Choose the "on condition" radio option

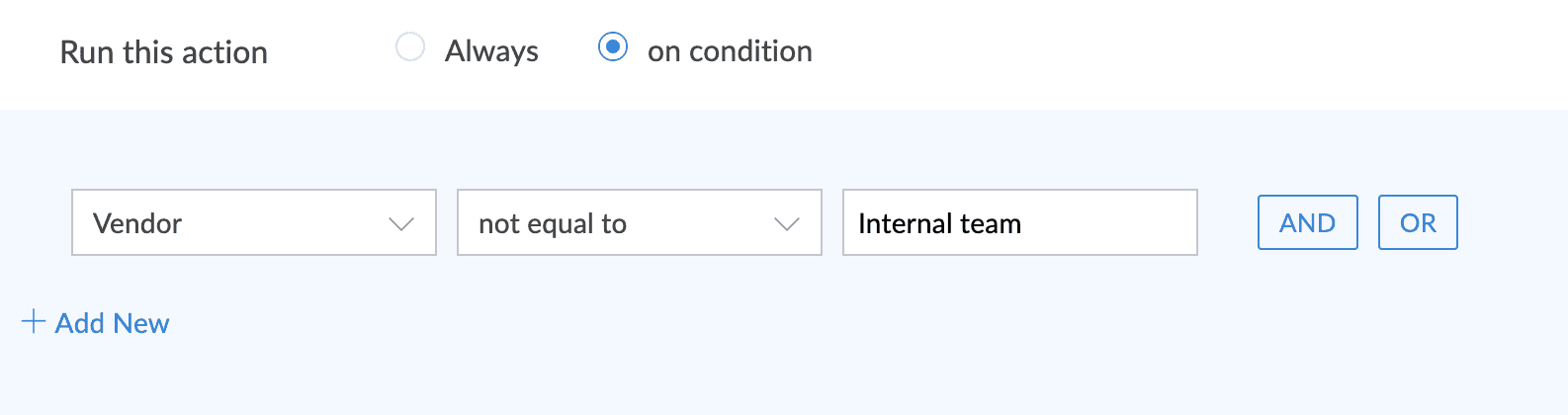613,47
